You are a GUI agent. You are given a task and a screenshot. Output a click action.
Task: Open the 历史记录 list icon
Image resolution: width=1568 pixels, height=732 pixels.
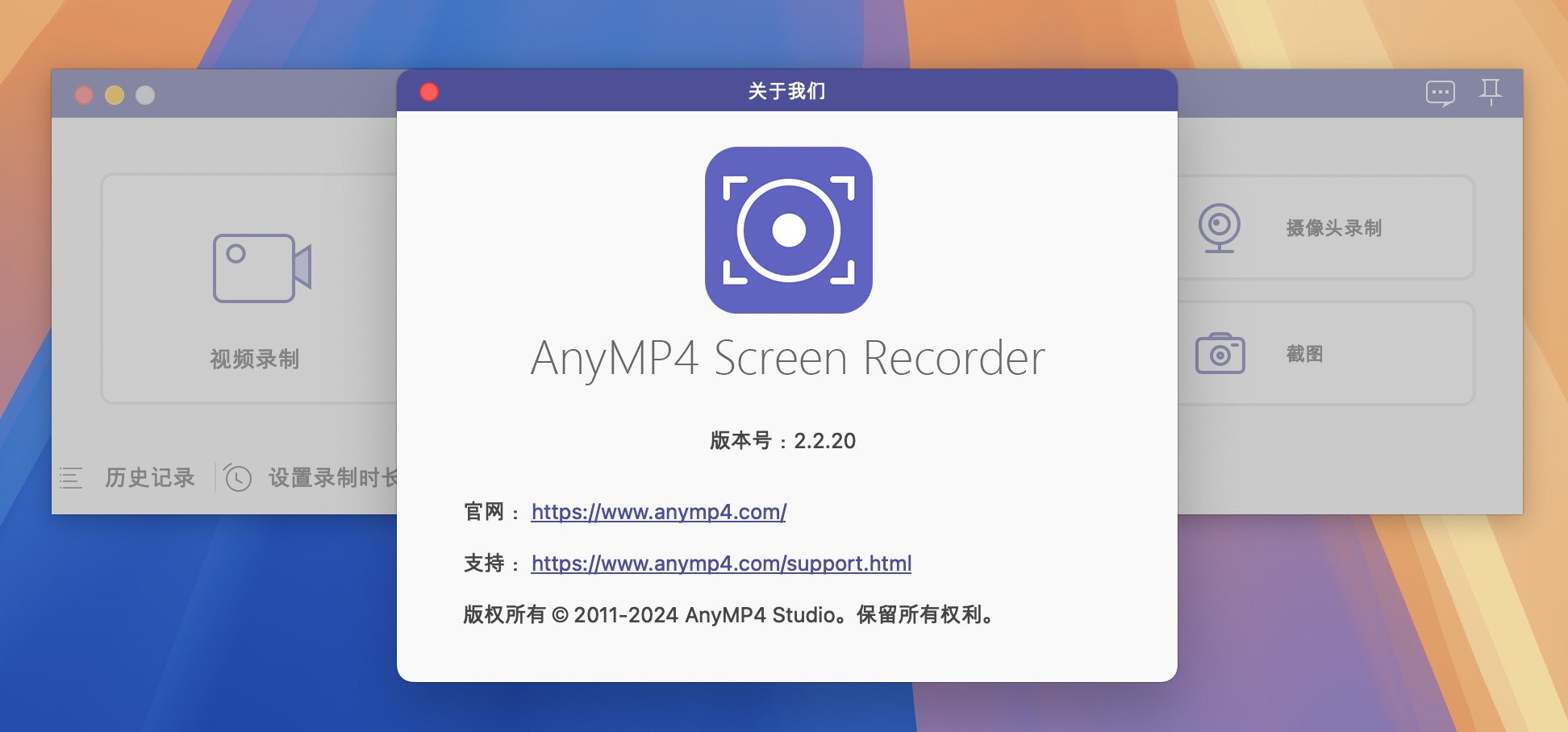pos(71,478)
